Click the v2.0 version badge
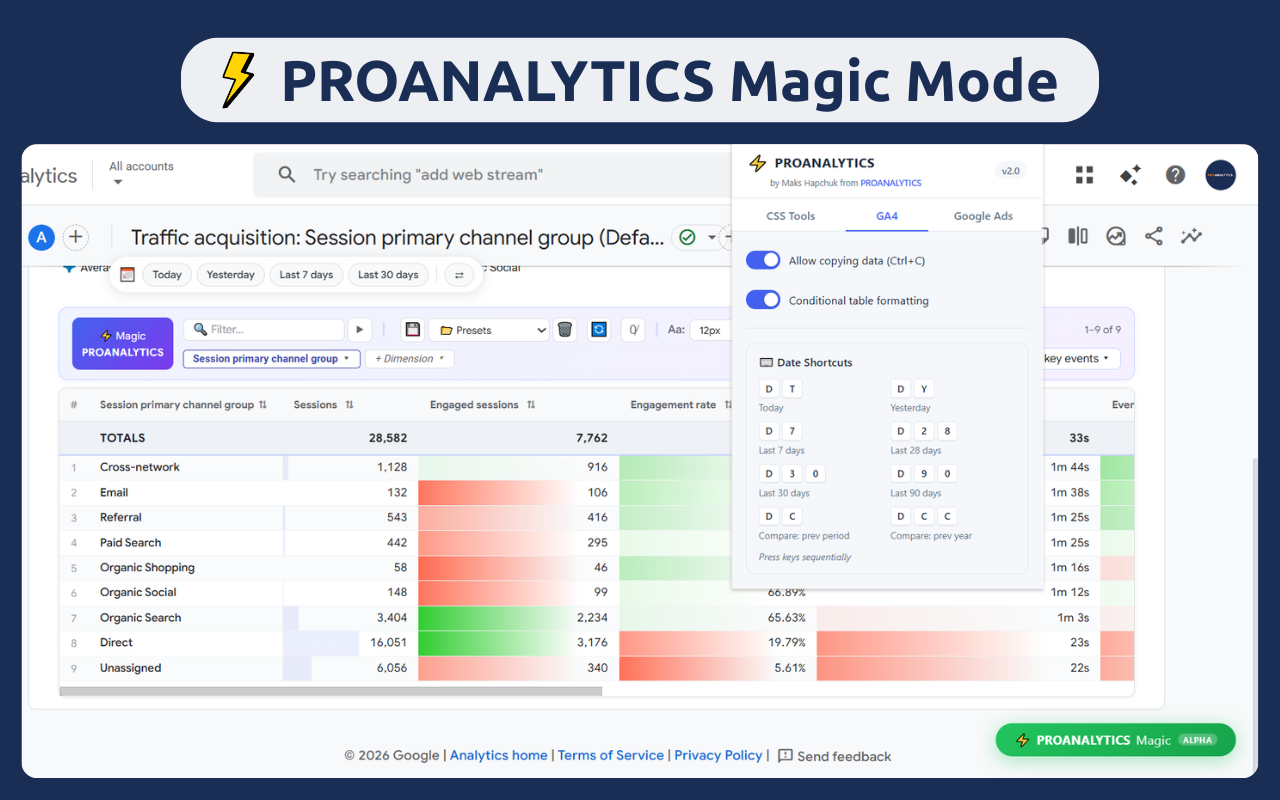This screenshot has height=800, width=1280. tap(1011, 171)
